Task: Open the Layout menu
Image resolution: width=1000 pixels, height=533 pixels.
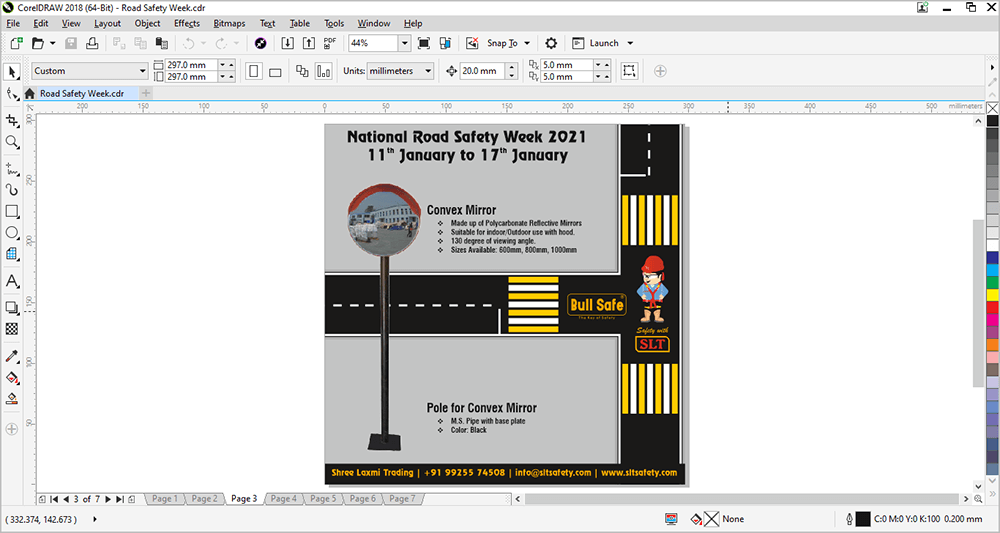Action: click(107, 23)
